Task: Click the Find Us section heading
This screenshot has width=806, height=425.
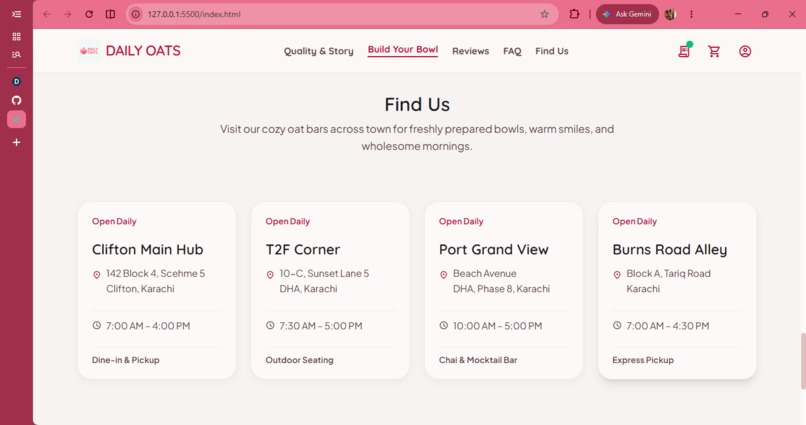Action: [417, 104]
